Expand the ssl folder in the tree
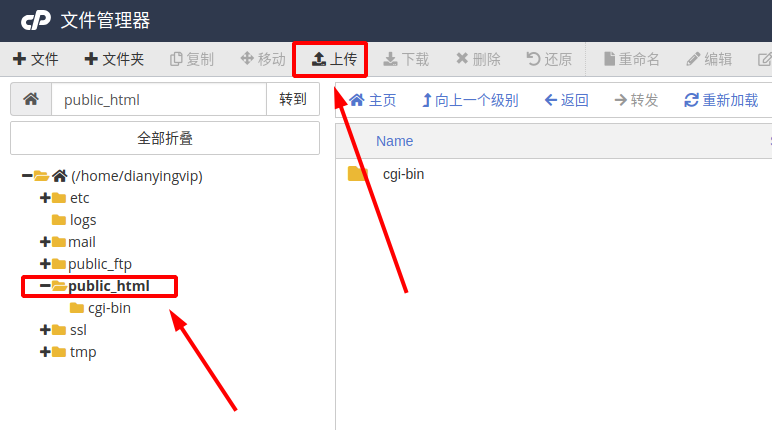The image size is (772, 430). click(x=45, y=330)
